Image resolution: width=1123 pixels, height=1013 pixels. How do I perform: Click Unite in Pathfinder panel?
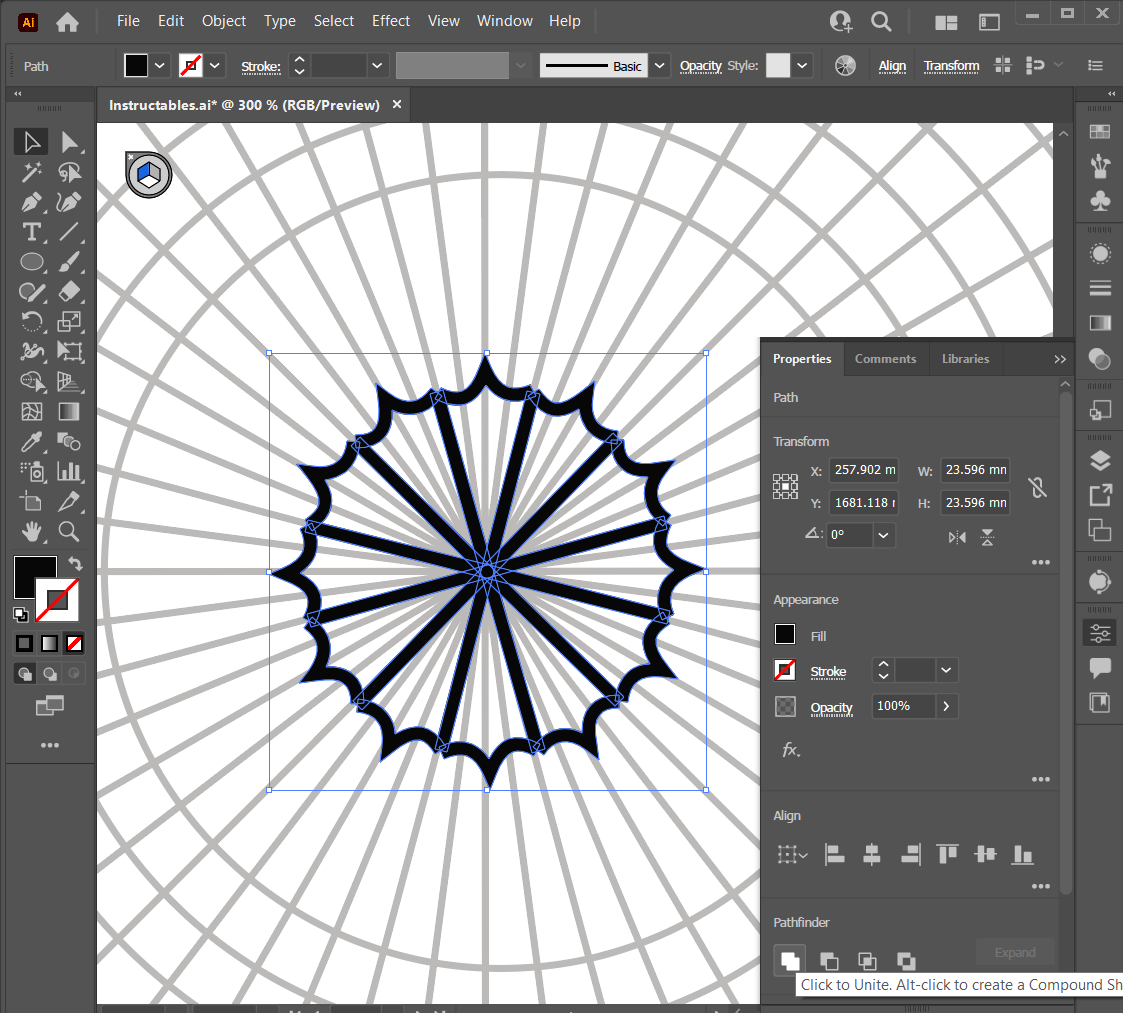click(x=790, y=961)
